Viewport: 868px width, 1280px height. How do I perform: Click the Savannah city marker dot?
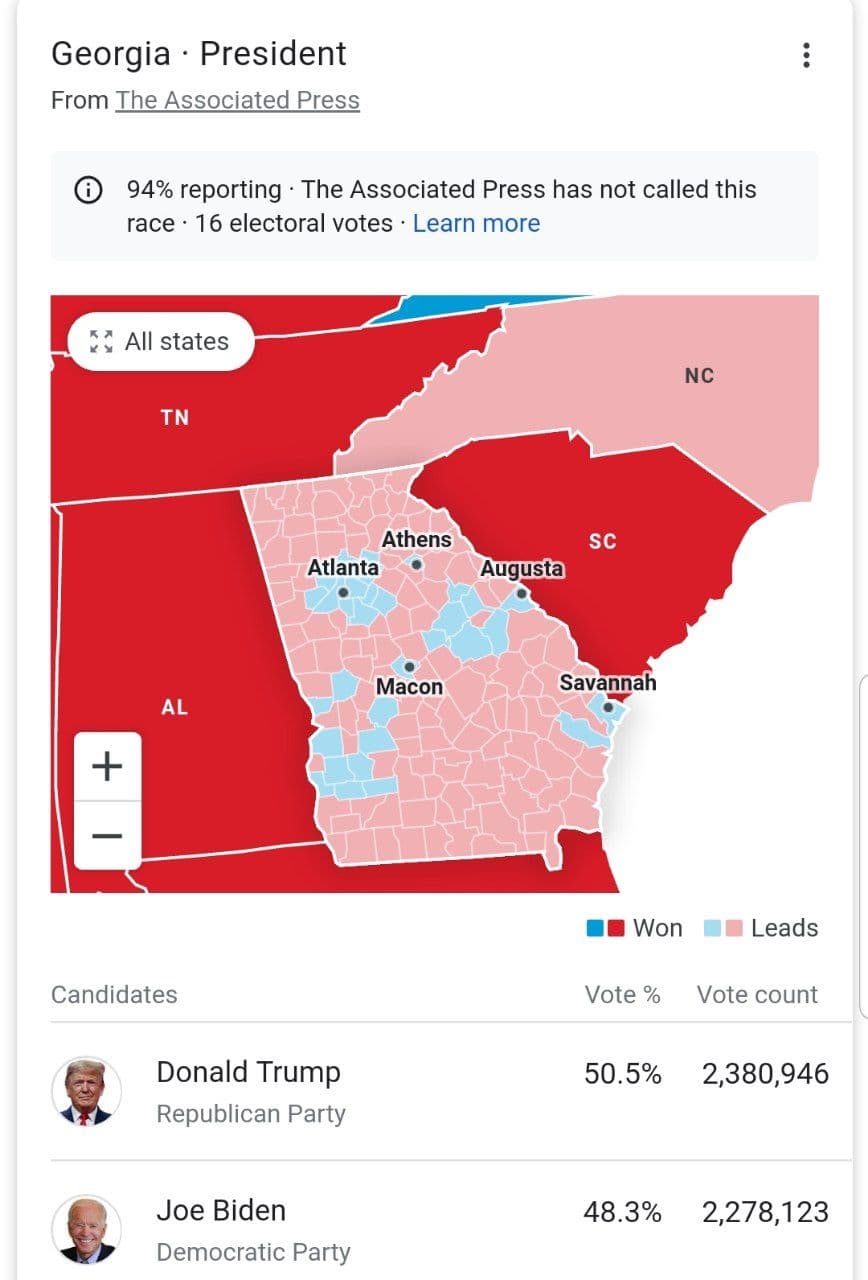pyautogui.click(x=608, y=707)
